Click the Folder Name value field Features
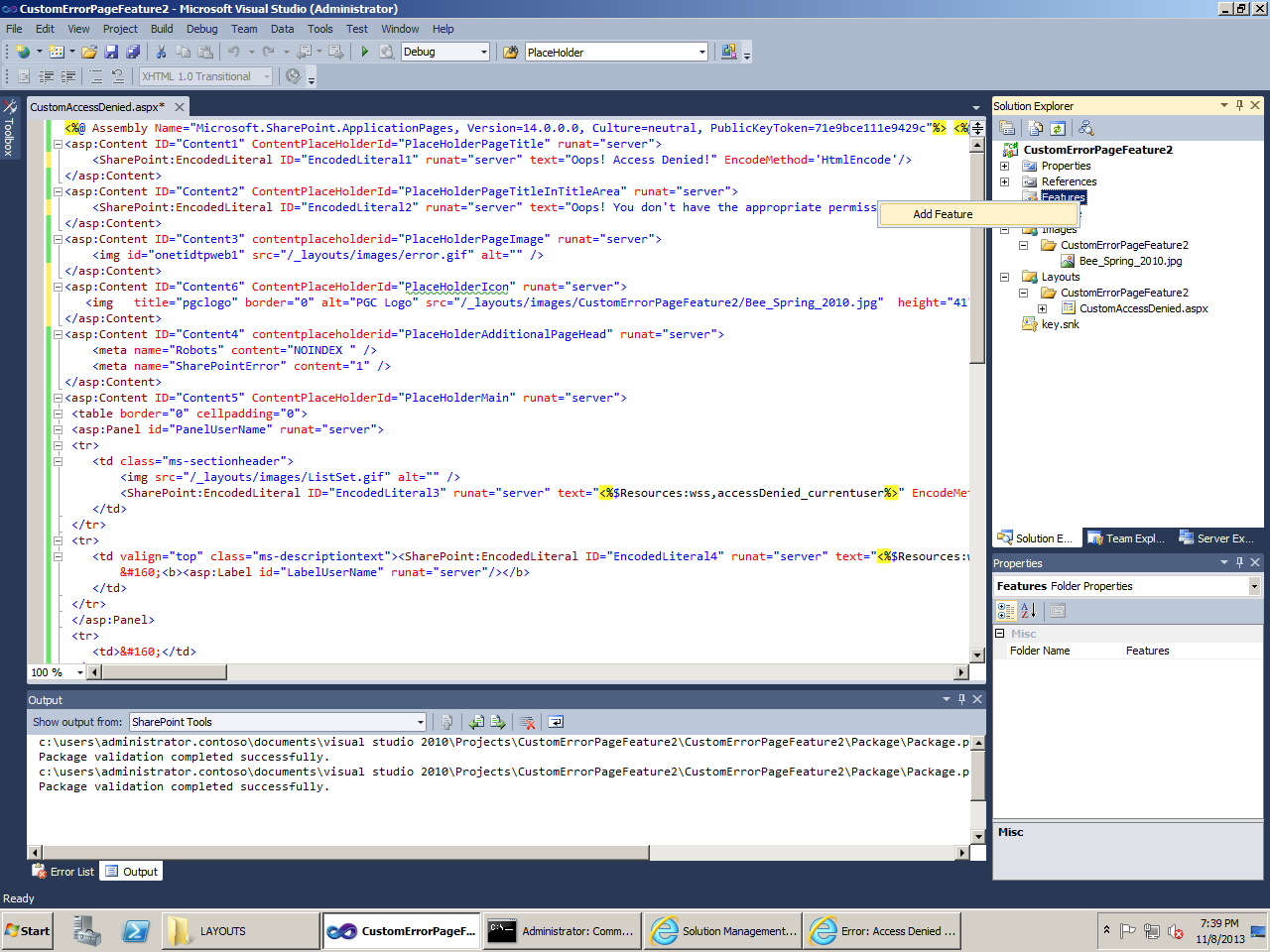The image size is (1270, 952). pyautogui.click(x=1193, y=651)
